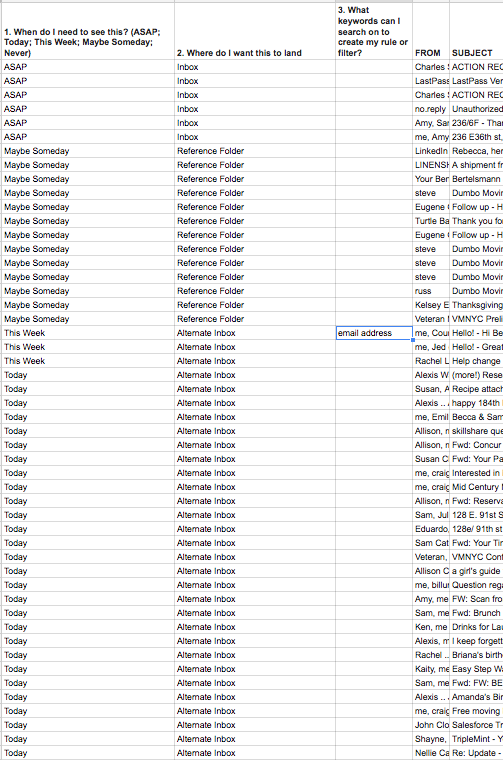Click the 'FROM' column header cell
The height and width of the screenshot is (760, 503).
(431, 32)
